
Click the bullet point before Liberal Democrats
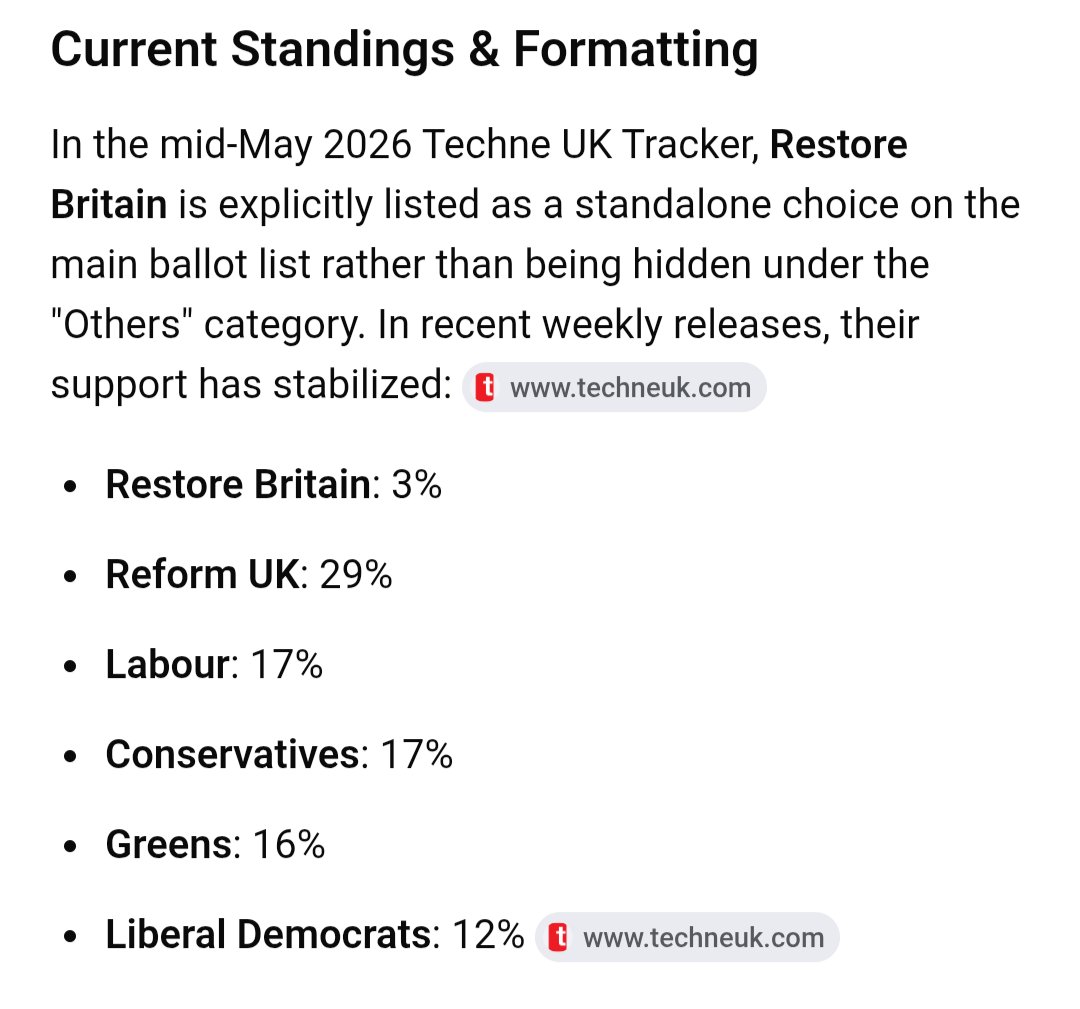pos(70,937)
